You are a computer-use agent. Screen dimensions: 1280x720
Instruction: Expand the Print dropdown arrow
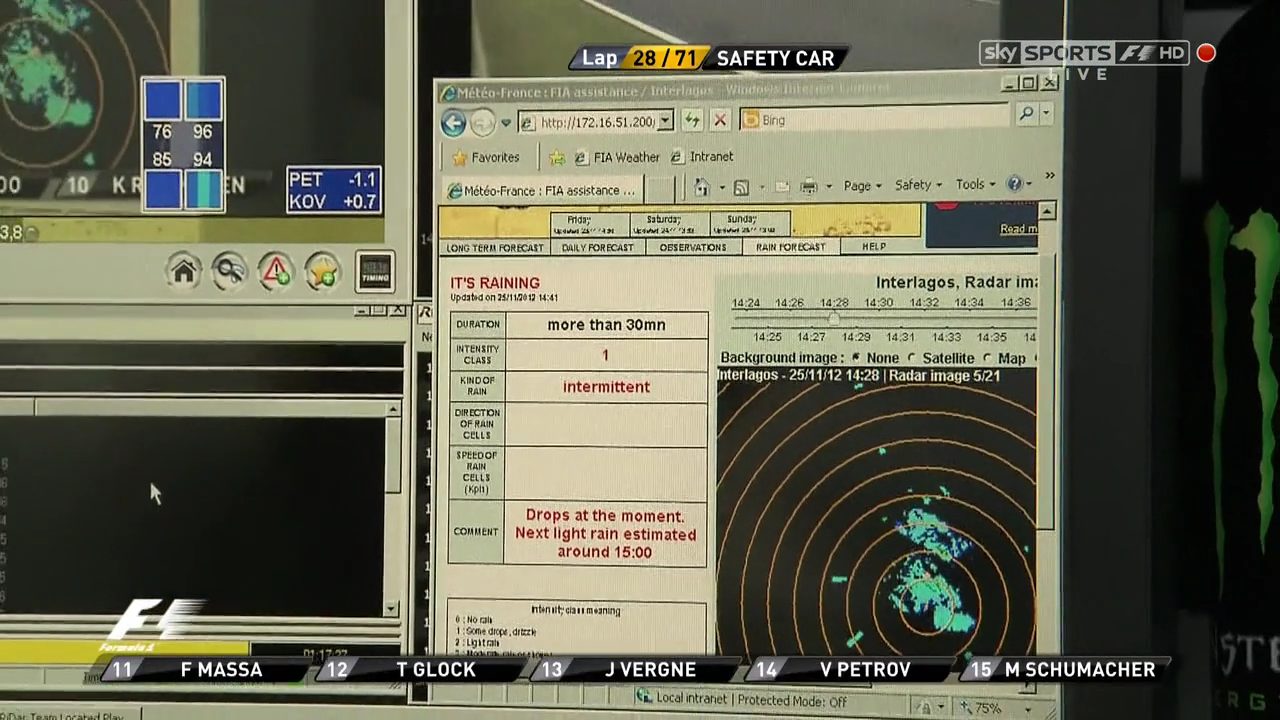tap(828, 186)
